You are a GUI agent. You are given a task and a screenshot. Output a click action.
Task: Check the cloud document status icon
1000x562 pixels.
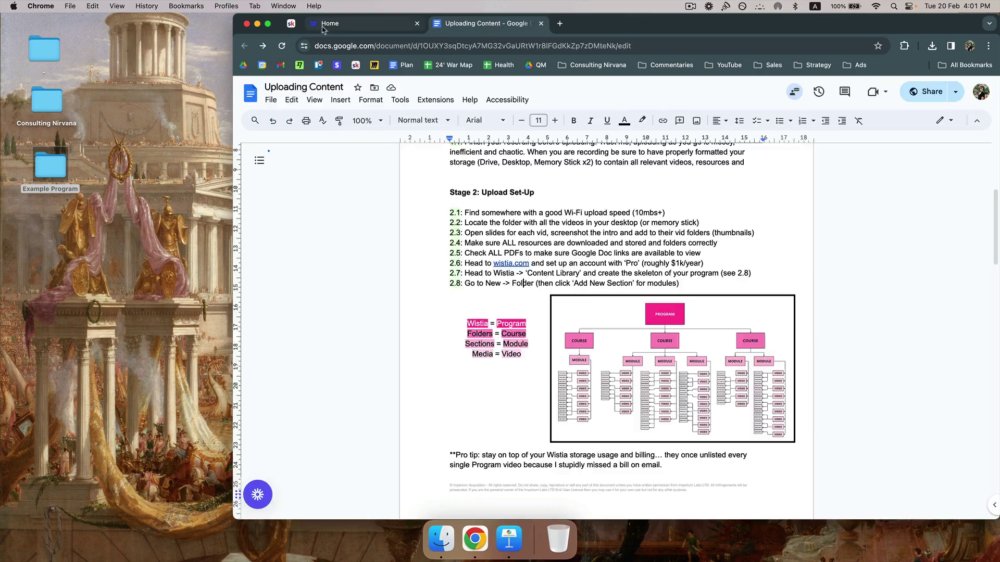coord(391,87)
